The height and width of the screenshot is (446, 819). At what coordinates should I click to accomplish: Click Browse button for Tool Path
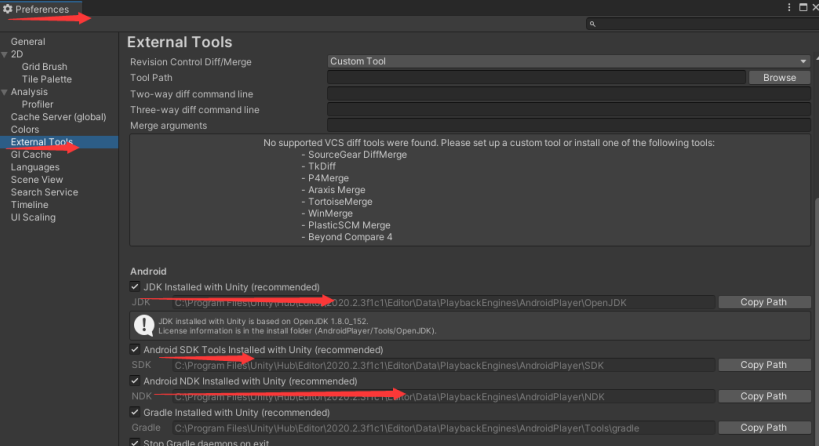click(x=779, y=77)
